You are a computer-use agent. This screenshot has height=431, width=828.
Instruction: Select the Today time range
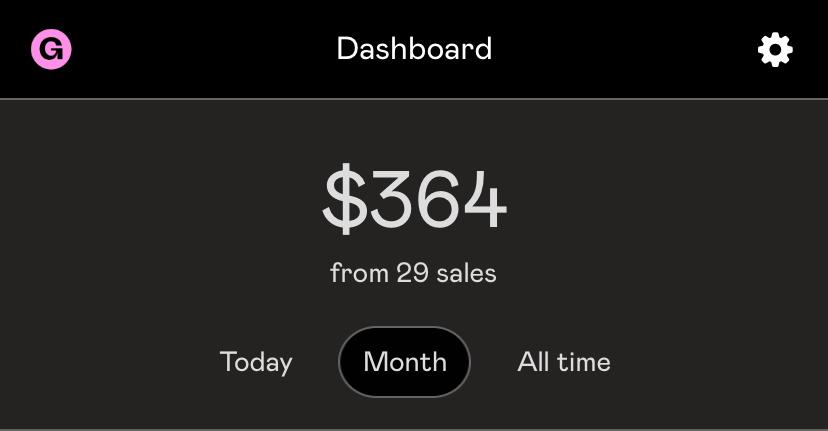(256, 362)
